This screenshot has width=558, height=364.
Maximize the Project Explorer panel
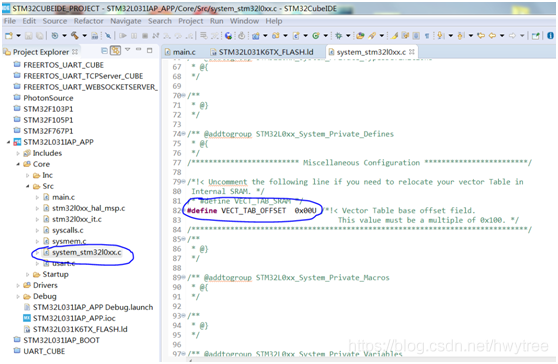pyautogui.click(x=149, y=50)
